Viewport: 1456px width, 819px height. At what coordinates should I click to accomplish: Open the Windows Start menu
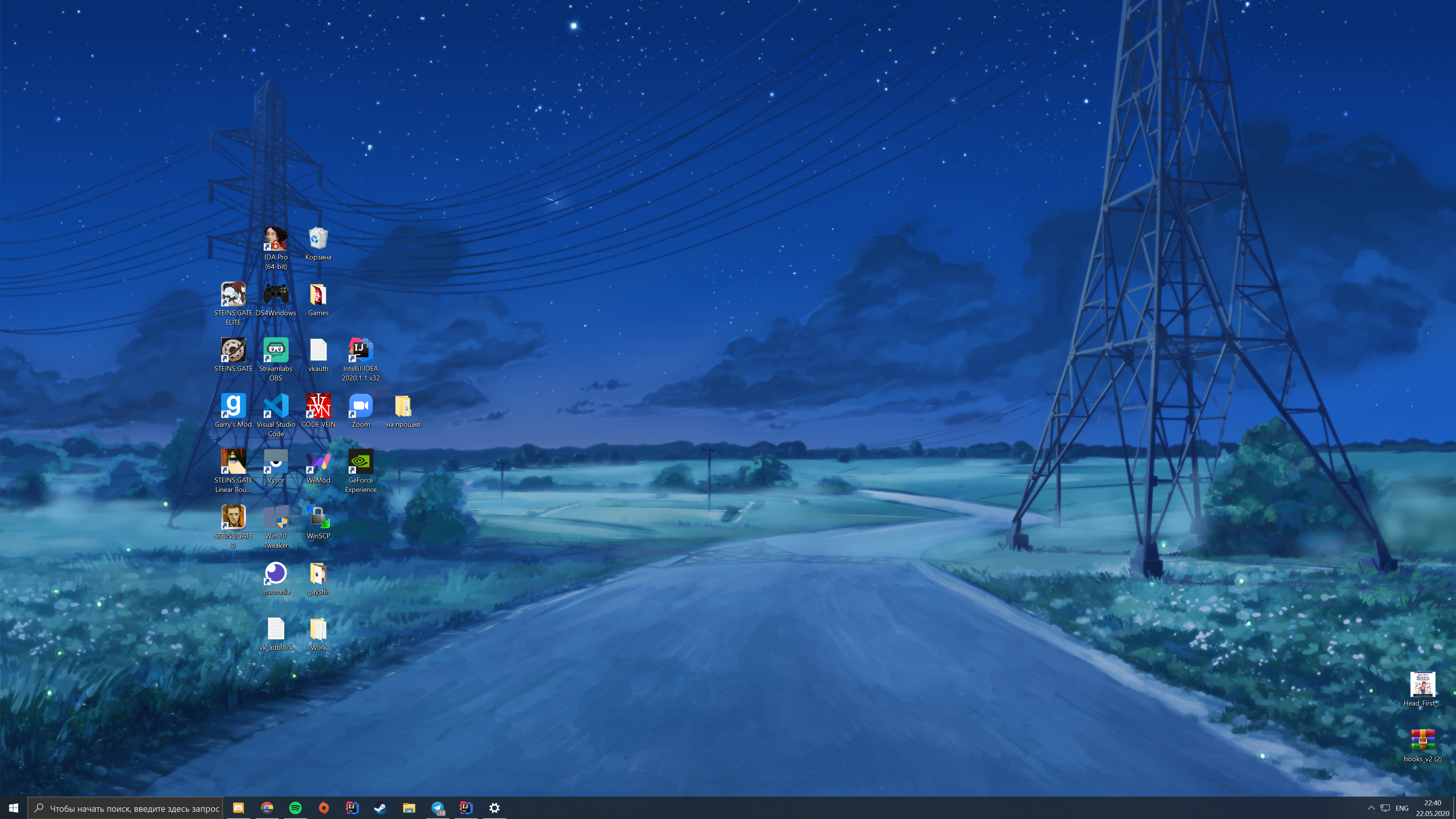(x=14, y=808)
